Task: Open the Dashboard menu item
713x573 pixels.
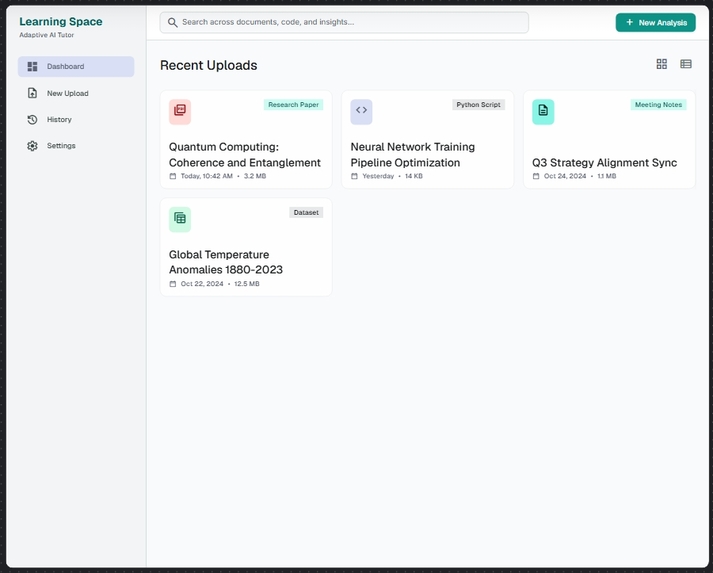Action: coord(76,66)
